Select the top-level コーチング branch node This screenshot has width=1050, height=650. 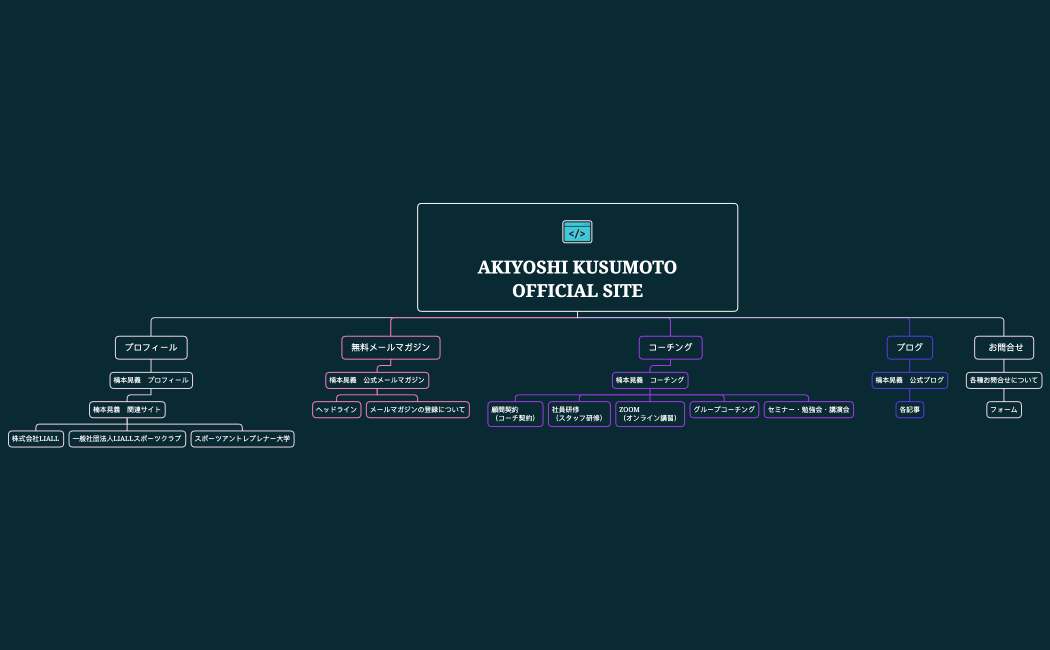tap(670, 348)
